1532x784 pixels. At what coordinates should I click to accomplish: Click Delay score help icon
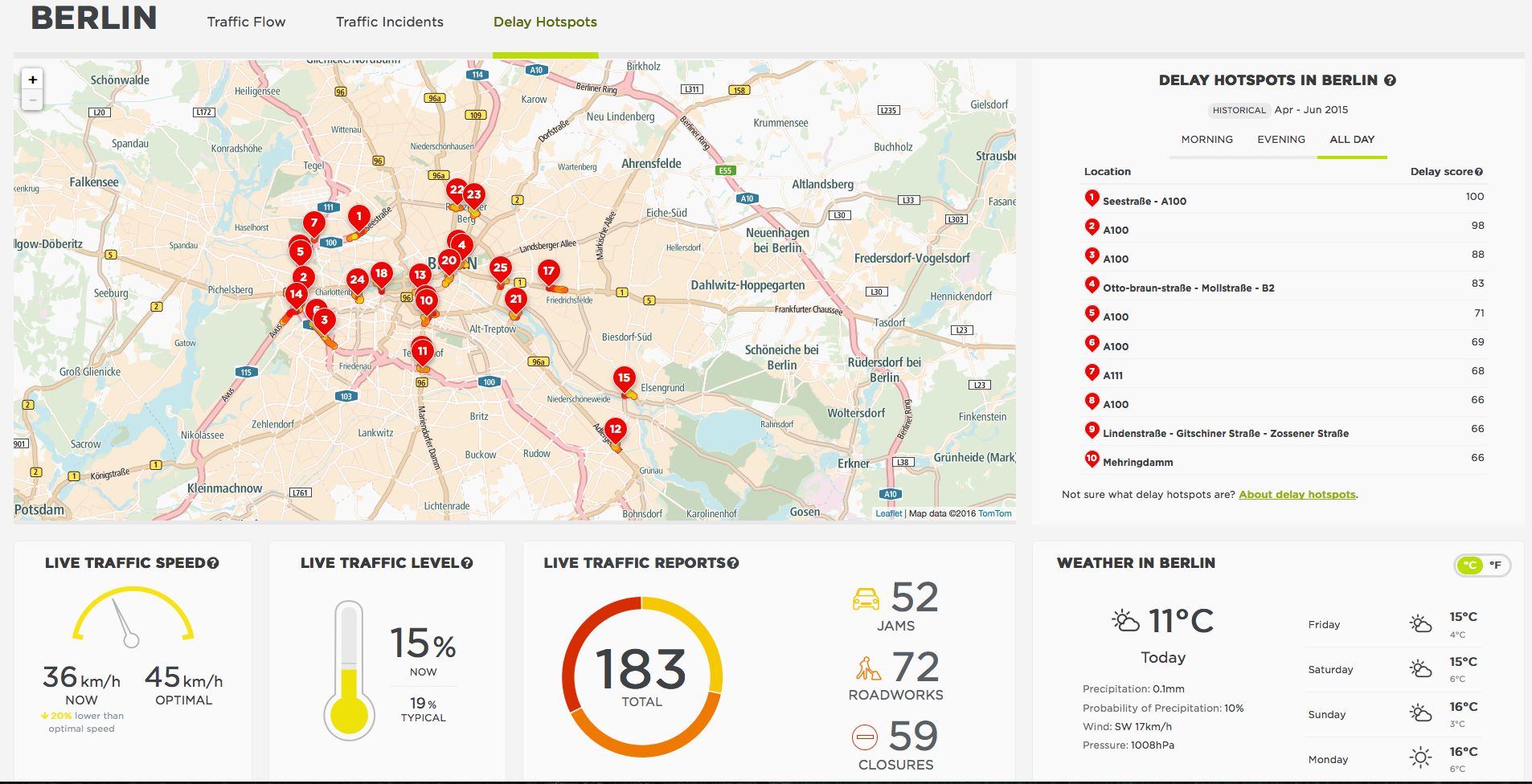1479,172
